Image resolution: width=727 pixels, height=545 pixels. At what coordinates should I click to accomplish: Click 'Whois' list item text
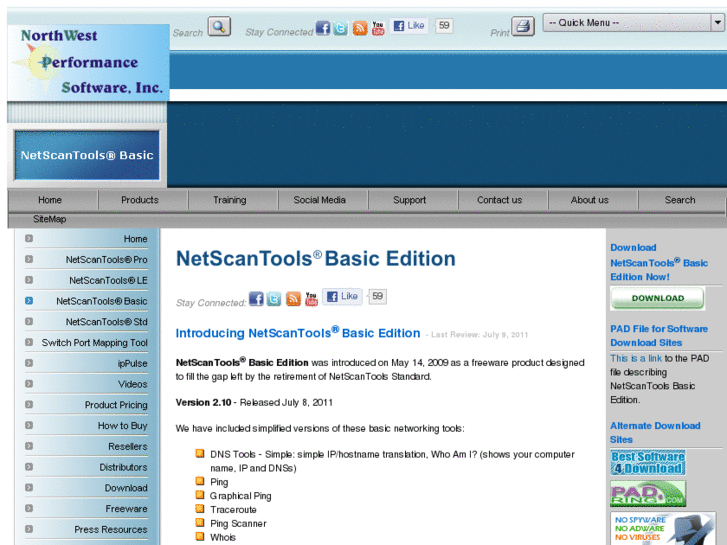coord(223,537)
